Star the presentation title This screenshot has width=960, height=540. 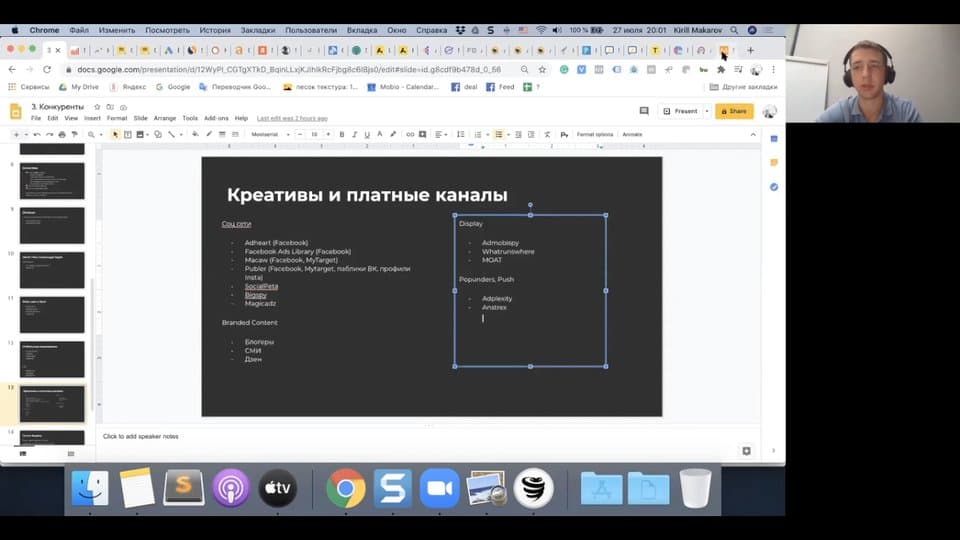[x=97, y=107]
